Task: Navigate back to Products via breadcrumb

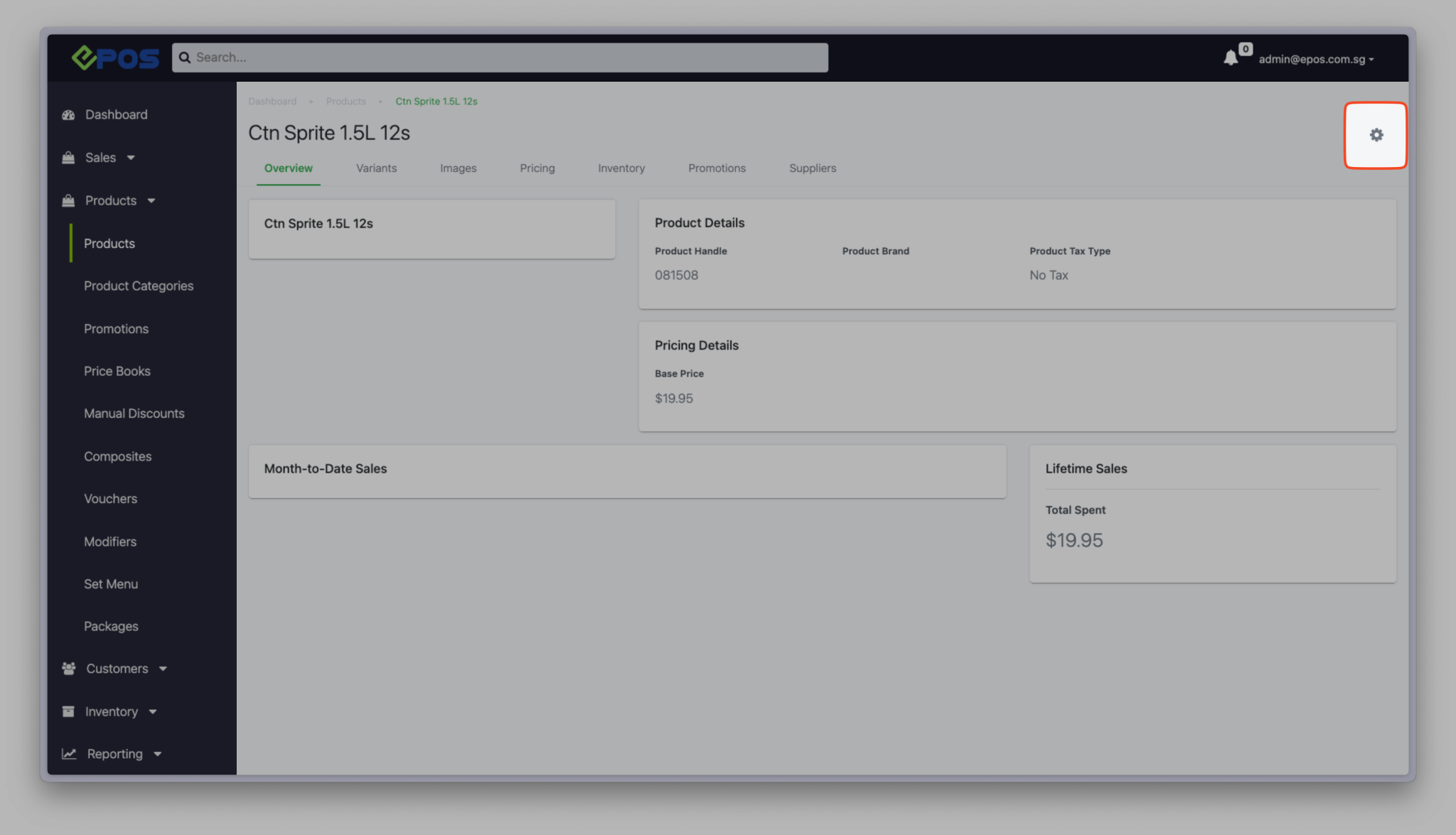Action: [346, 101]
